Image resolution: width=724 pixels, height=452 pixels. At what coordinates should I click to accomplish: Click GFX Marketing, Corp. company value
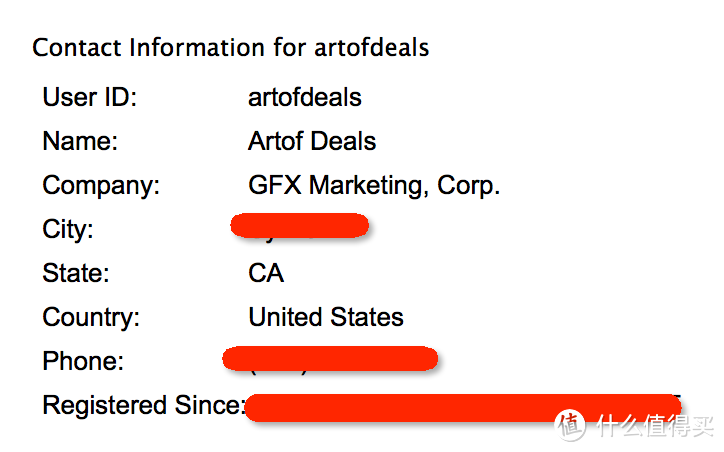(x=374, y=186)
